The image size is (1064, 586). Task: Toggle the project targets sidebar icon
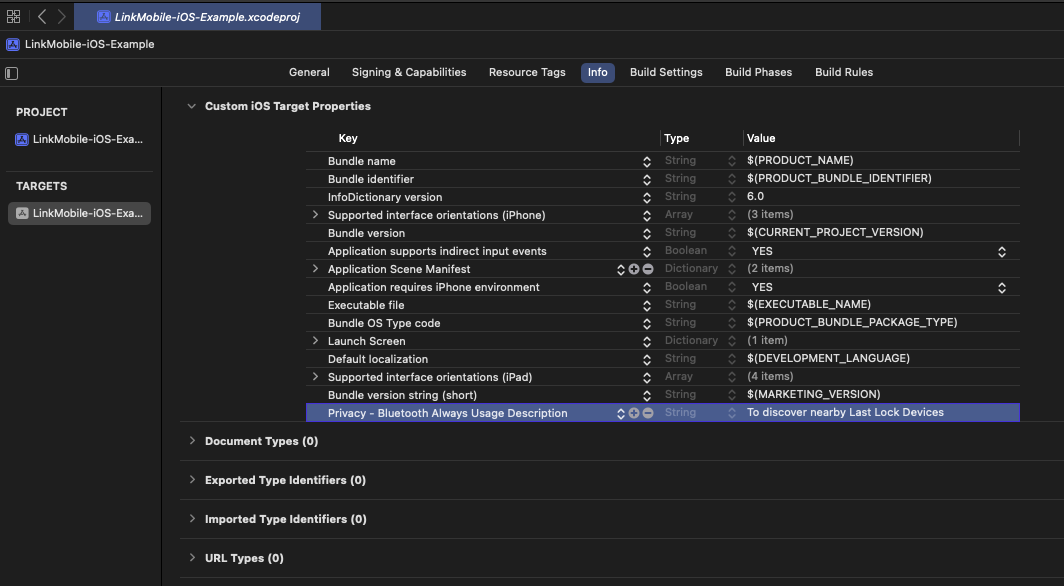(12, 73)
